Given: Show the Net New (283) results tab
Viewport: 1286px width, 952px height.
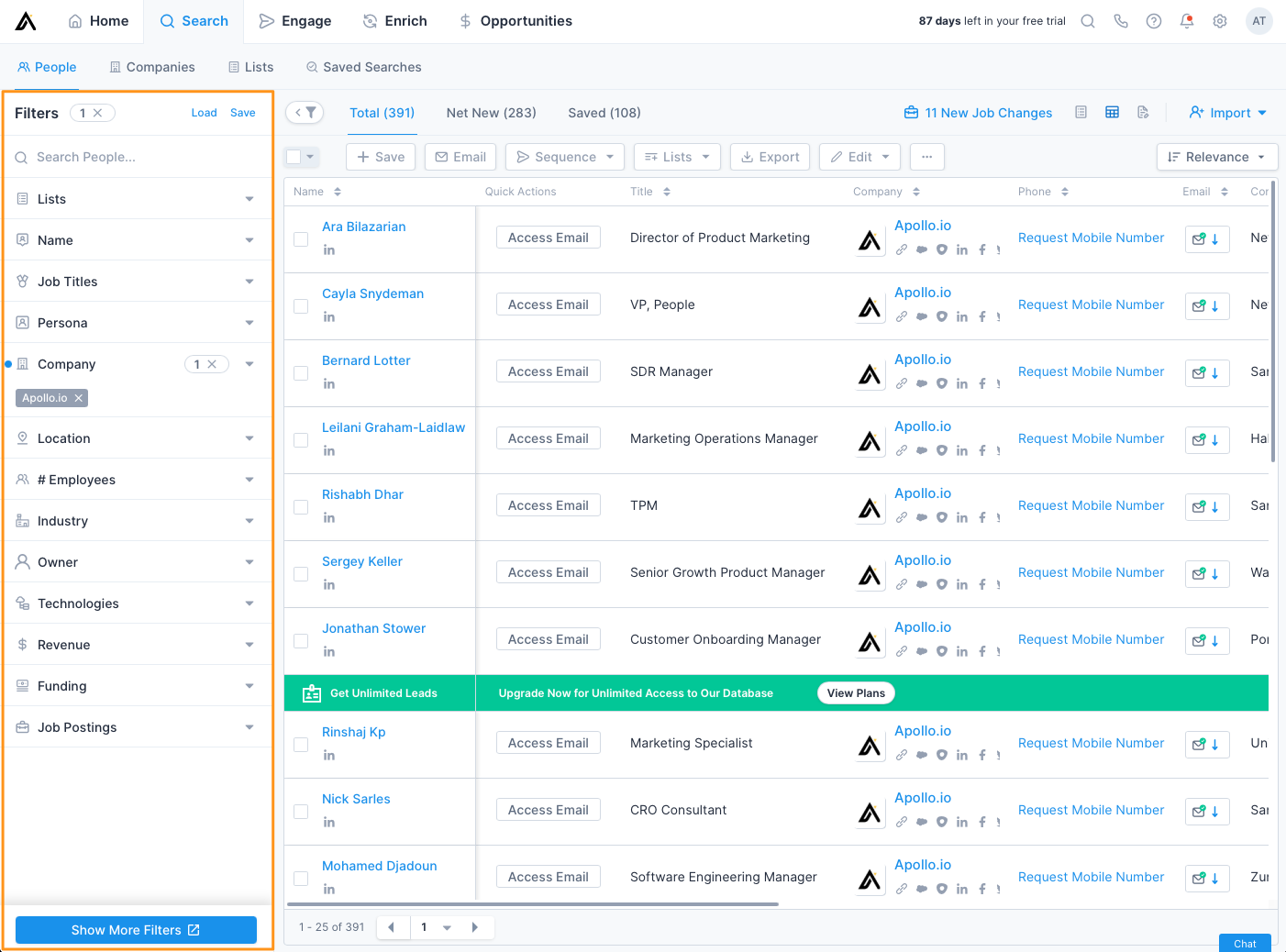Looking at the screenshot, I should (492, 113).
